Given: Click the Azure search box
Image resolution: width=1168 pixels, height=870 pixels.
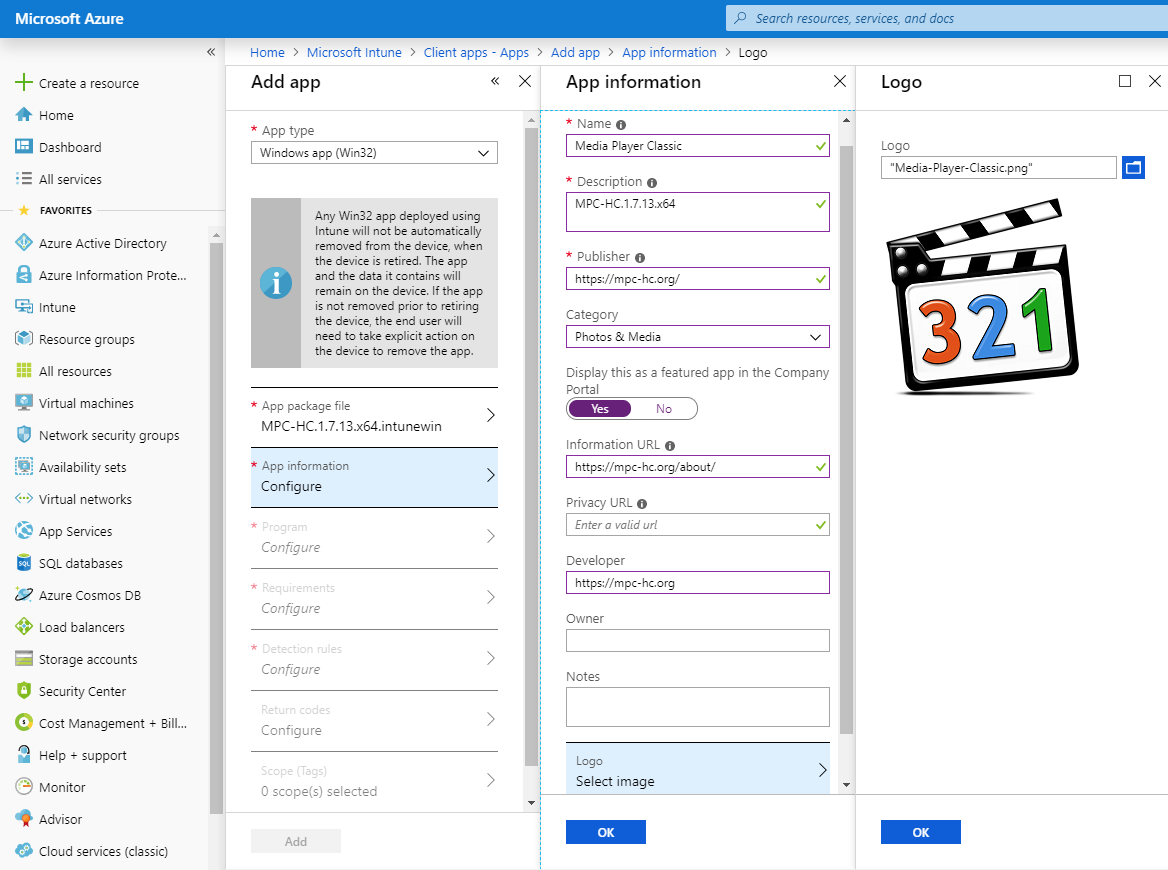Looking at the screenshot, I should tap(946, 19).
